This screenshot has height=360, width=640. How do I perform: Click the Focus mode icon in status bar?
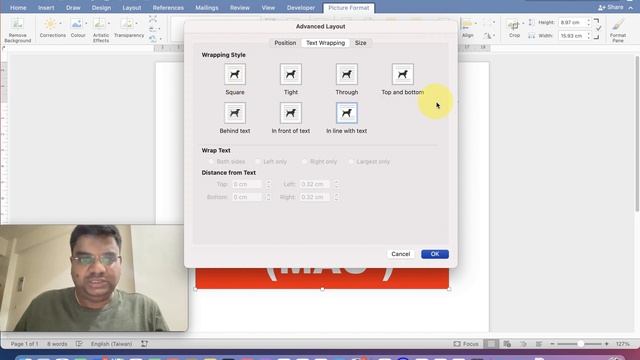pyautogui.click(x=457, y=344)
